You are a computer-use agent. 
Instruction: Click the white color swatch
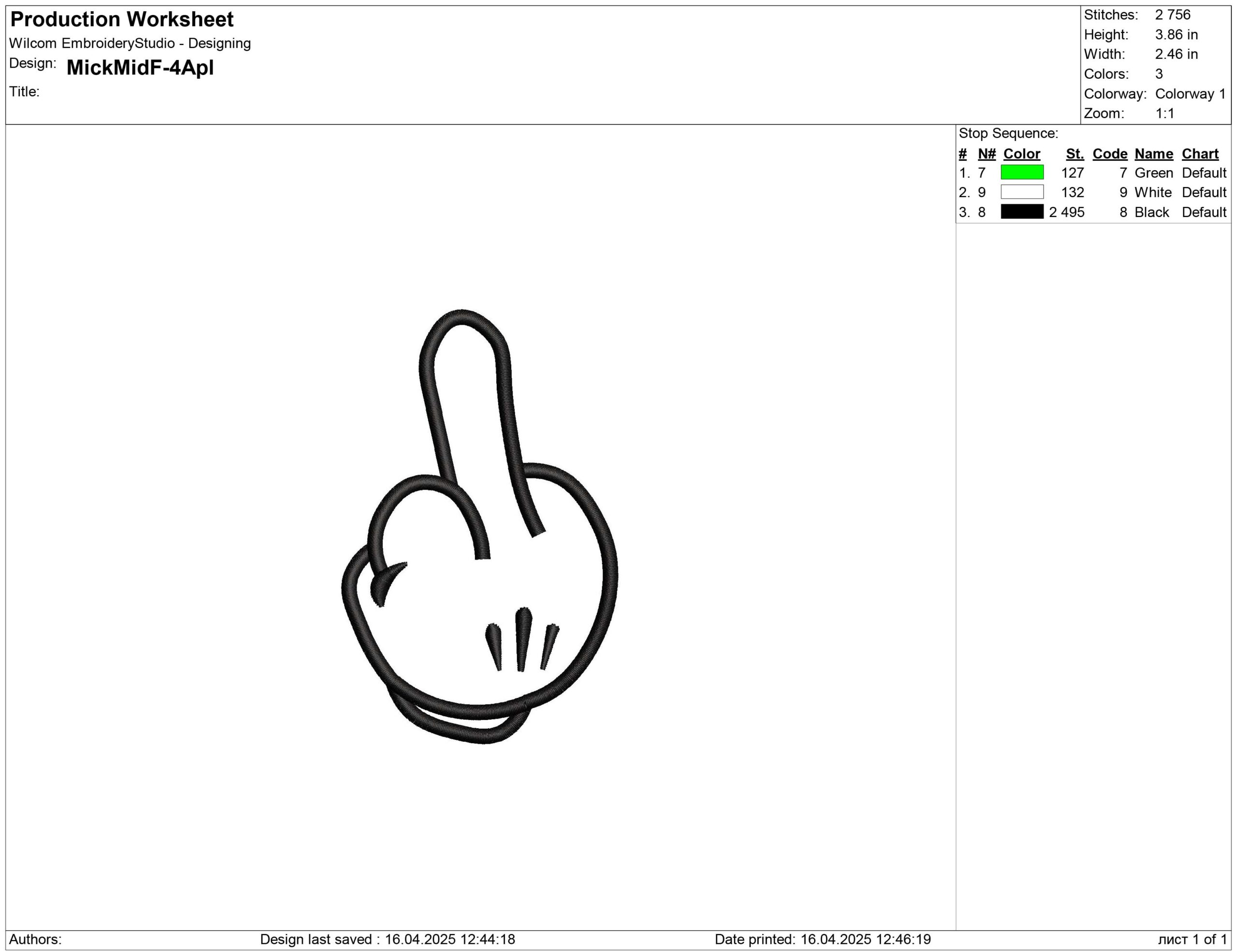(x=1022, y=192)
